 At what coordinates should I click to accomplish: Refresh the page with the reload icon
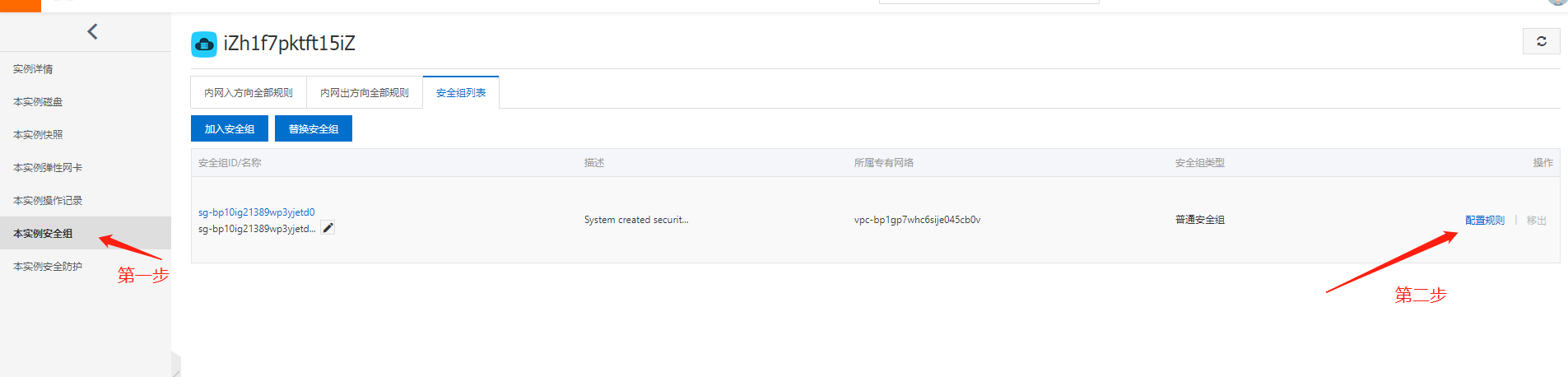tap(1541, 41)
